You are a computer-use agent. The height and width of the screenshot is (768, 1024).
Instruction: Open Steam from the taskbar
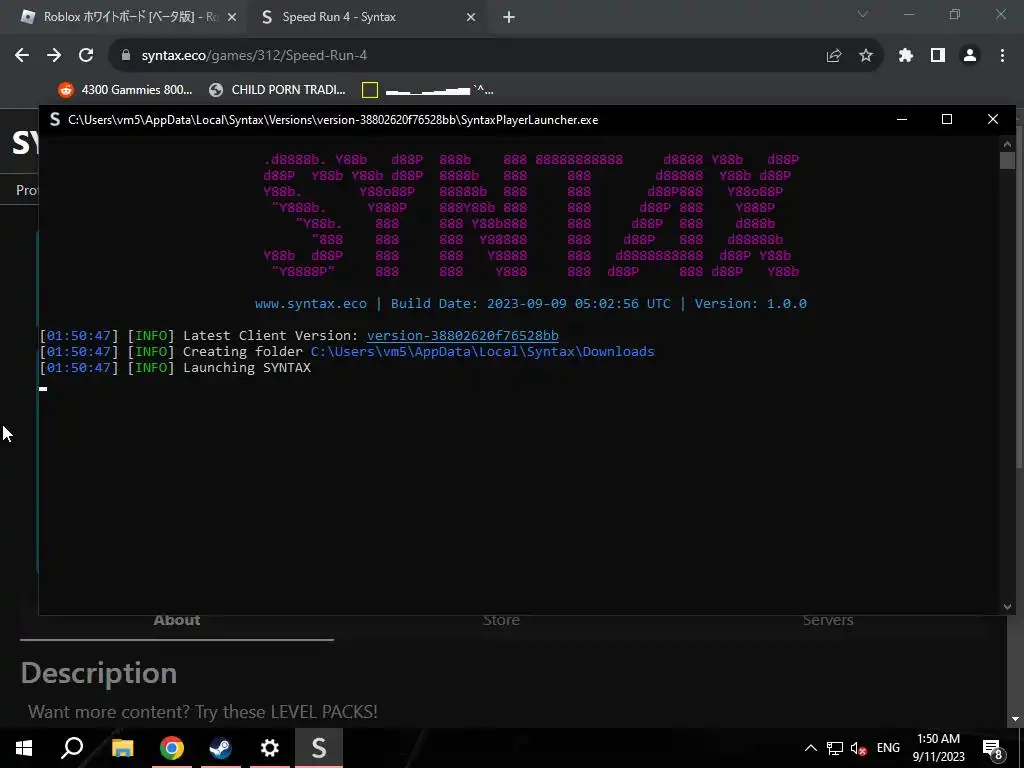point(221,748)
